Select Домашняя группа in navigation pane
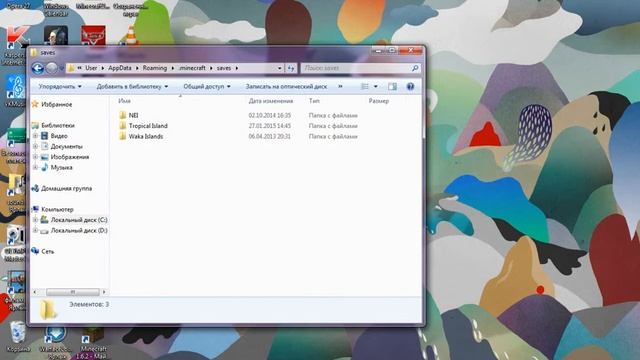The height and width of the screenshot is (360, 640). (67, 189)
